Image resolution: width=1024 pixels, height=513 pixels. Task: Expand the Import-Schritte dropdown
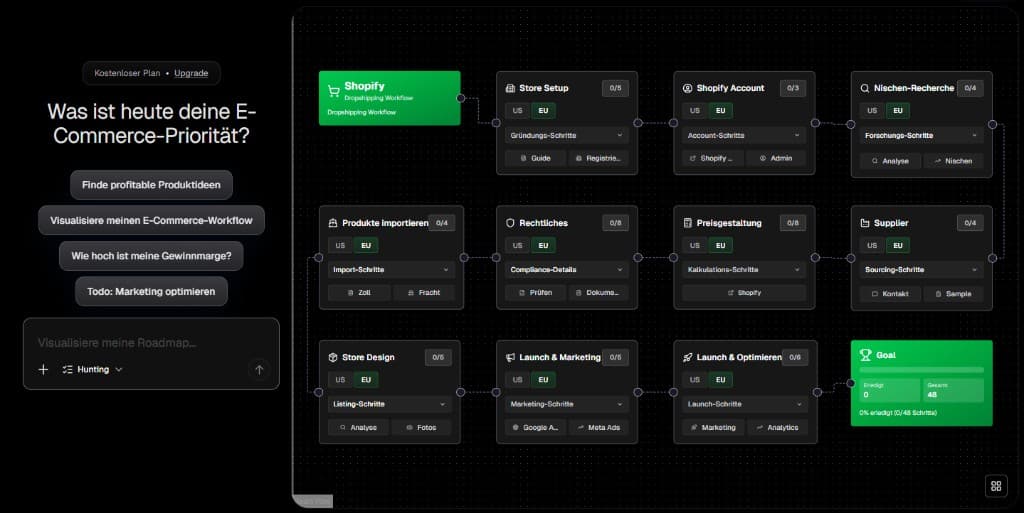[x=391, y=270]
